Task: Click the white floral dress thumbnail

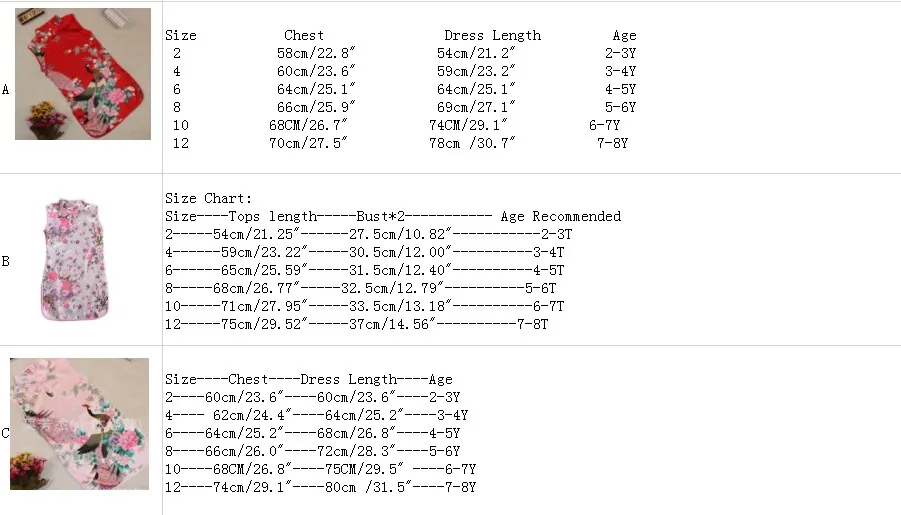Action: [75, 259]
